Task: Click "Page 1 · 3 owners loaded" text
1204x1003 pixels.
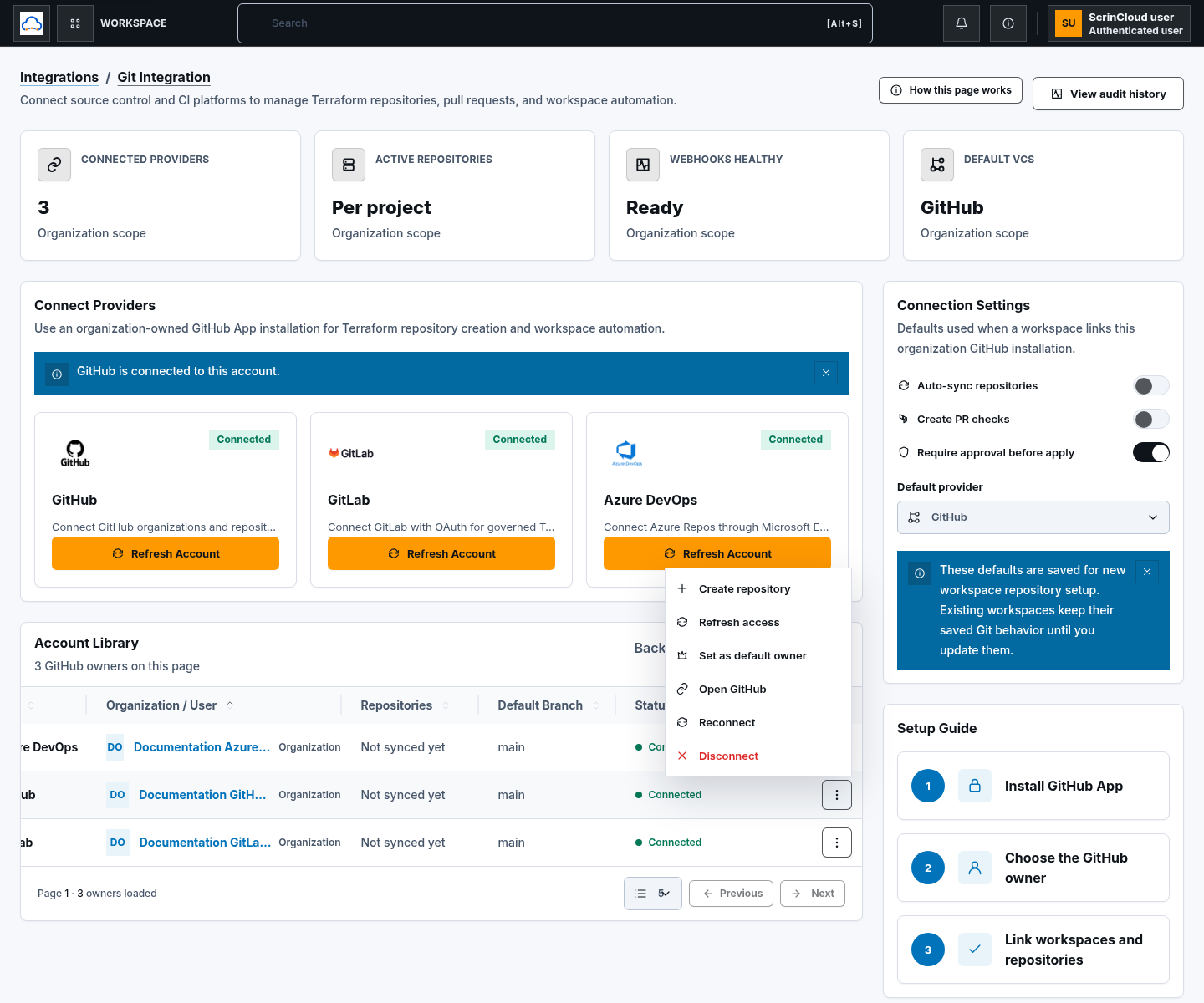Action: pos(97,894)
